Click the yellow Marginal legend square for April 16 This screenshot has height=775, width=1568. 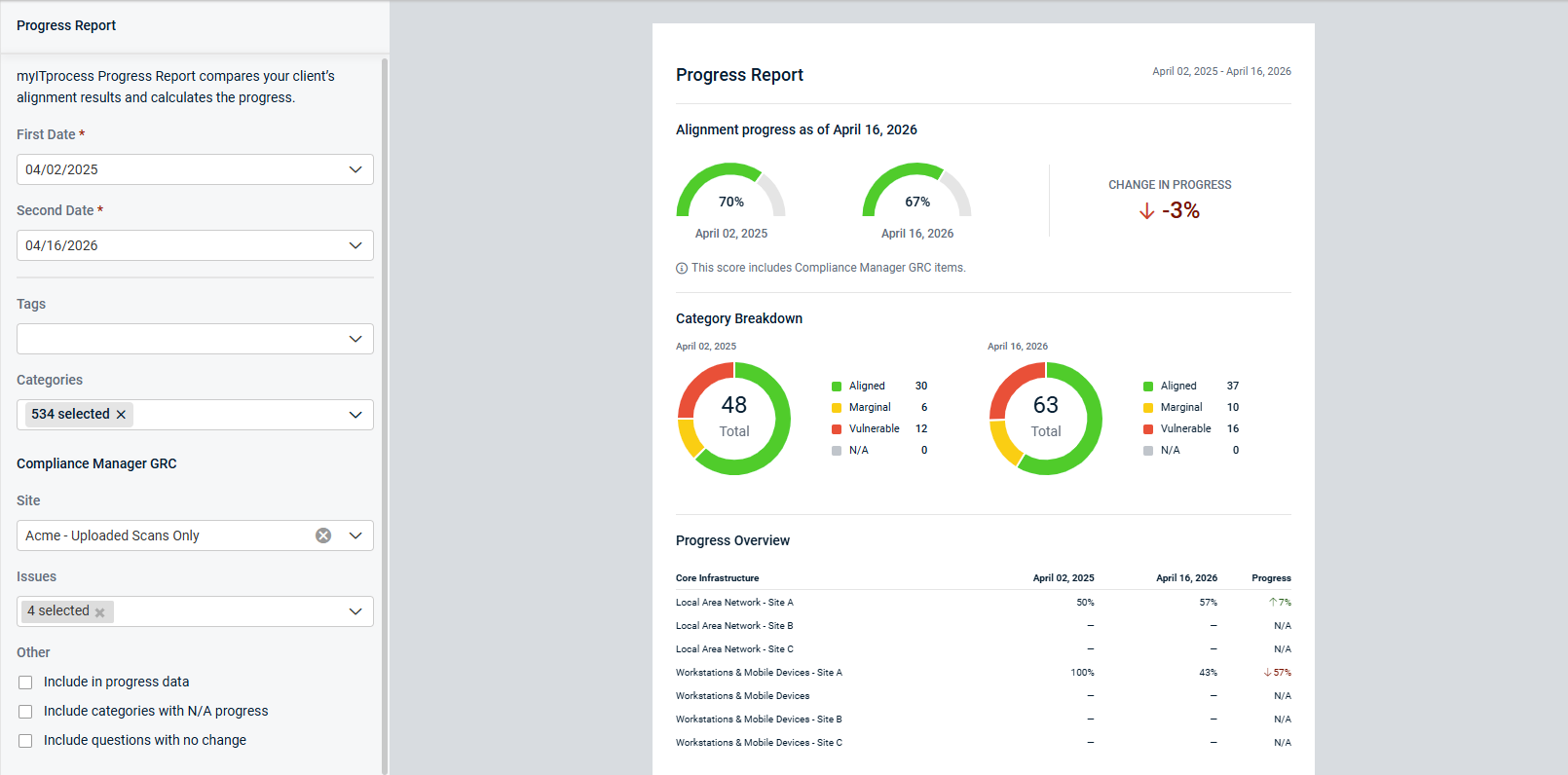tap(1148, 408)
